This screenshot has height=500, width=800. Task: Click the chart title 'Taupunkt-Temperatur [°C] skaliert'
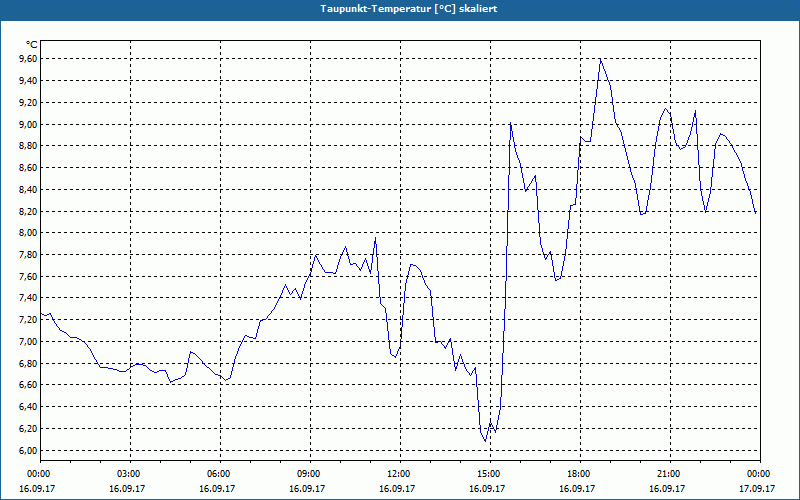point(409,9)
